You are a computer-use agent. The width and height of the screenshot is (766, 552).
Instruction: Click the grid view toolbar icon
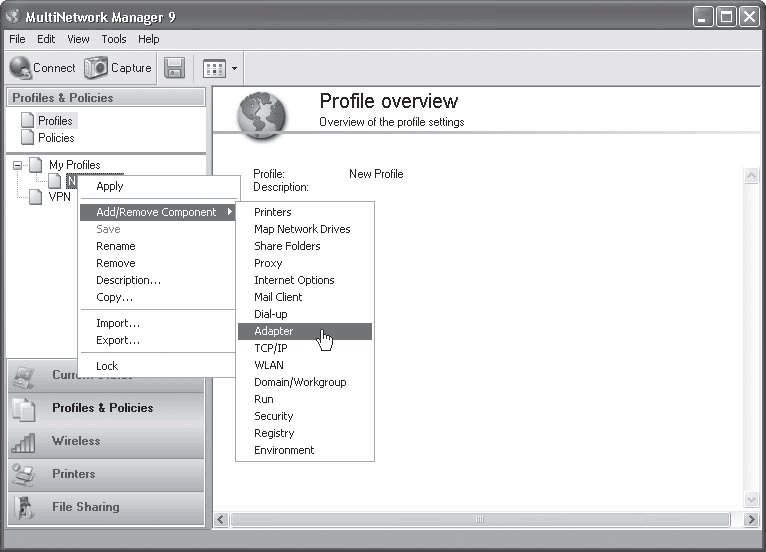tap(214, 68)
